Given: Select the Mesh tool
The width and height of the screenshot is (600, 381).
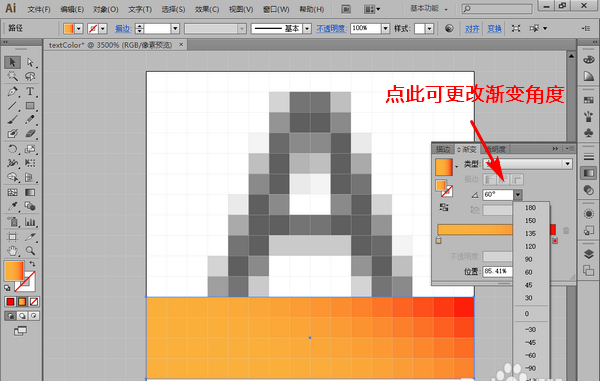Looking at the screenshot, I should click(x=12, y=192).
